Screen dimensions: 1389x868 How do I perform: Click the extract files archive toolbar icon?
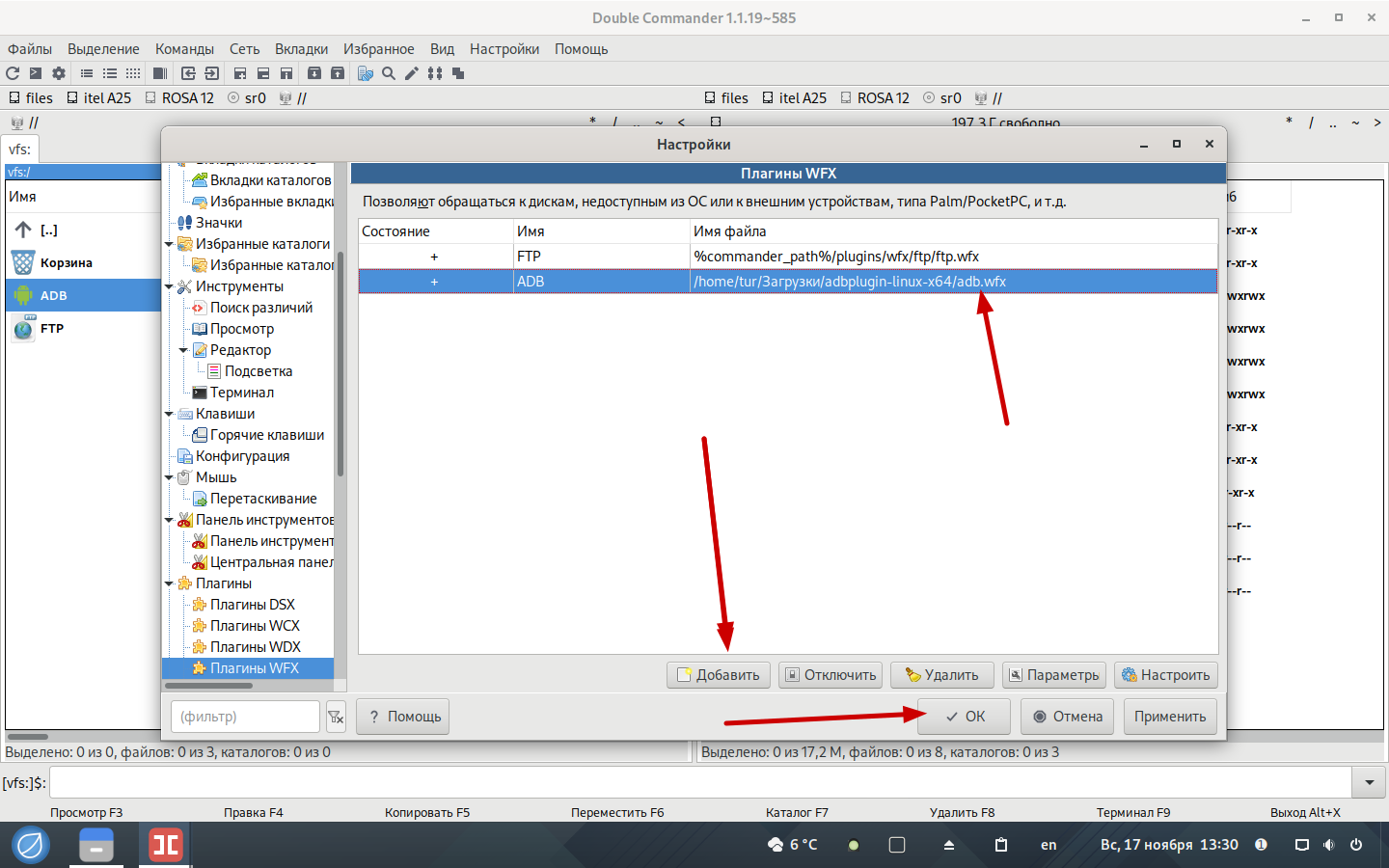click(x=338, y=73)
